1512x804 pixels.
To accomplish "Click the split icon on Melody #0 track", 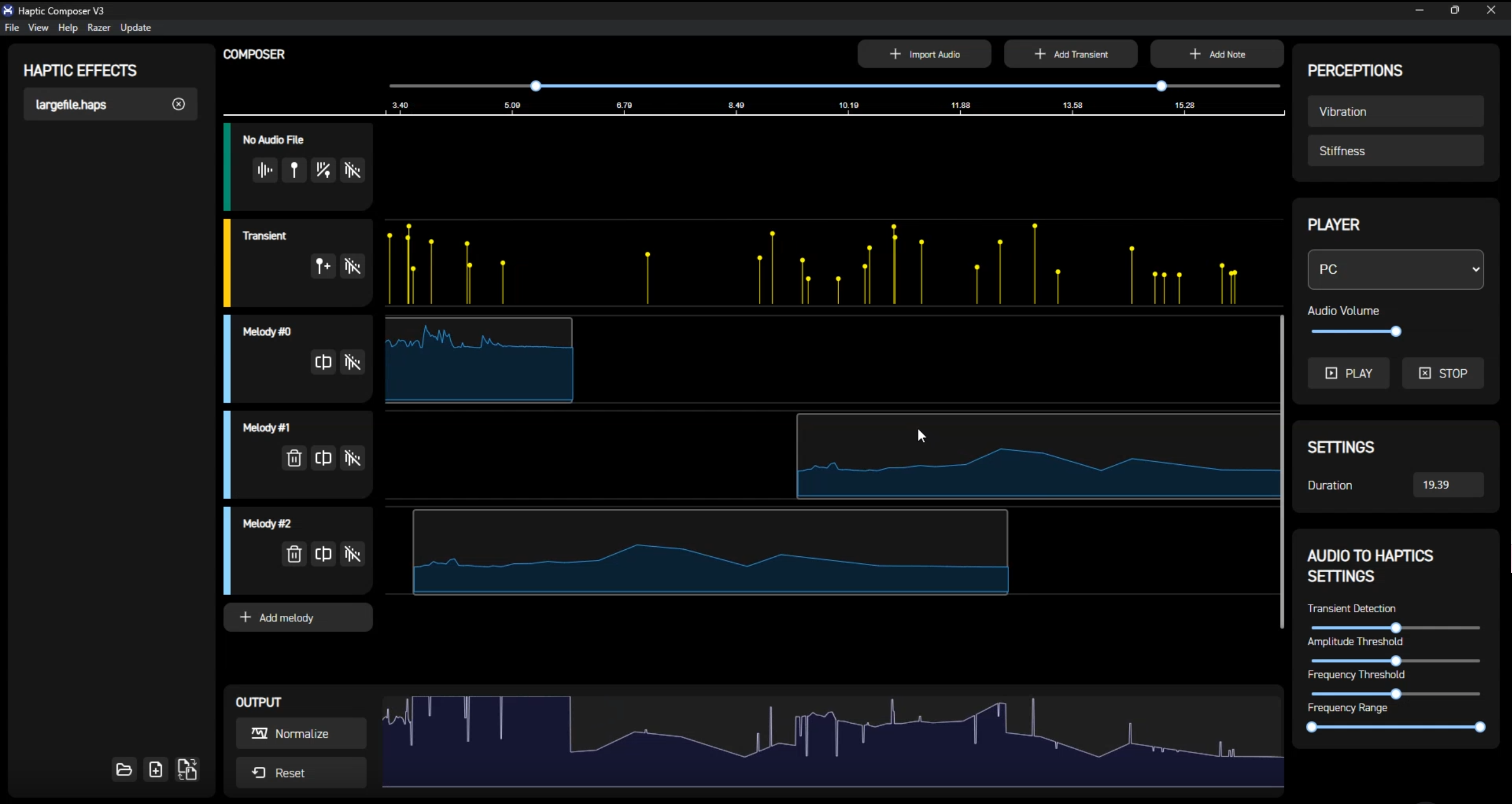I will click(x=323, y=362).
